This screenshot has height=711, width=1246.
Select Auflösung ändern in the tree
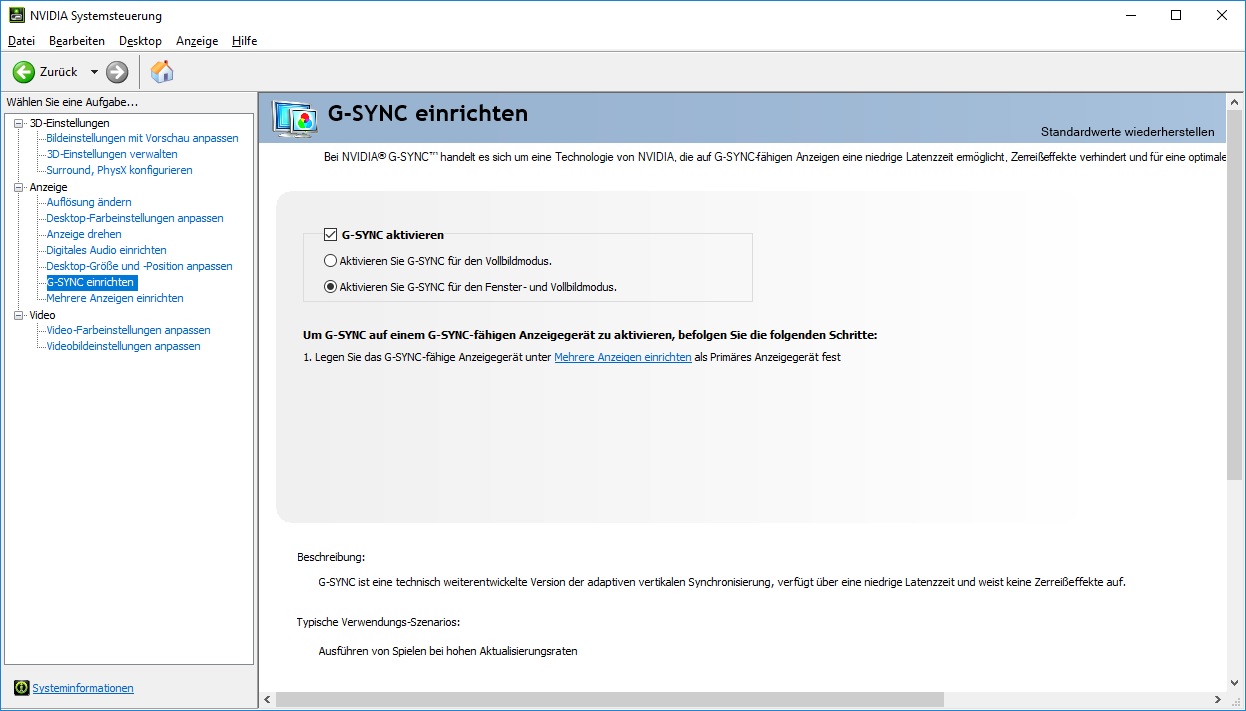[89, 202]
